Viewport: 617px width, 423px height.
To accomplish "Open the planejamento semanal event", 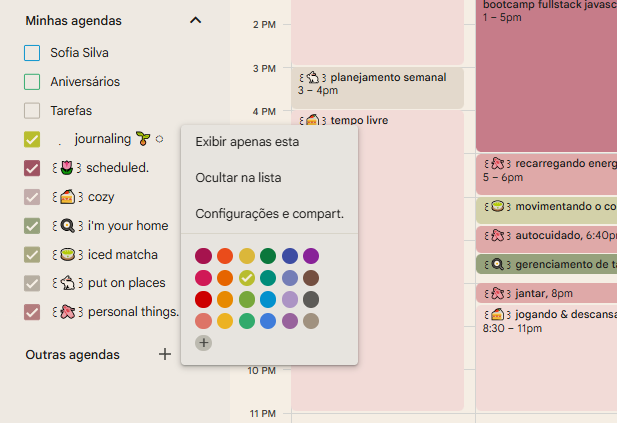I will coord(377,88).
